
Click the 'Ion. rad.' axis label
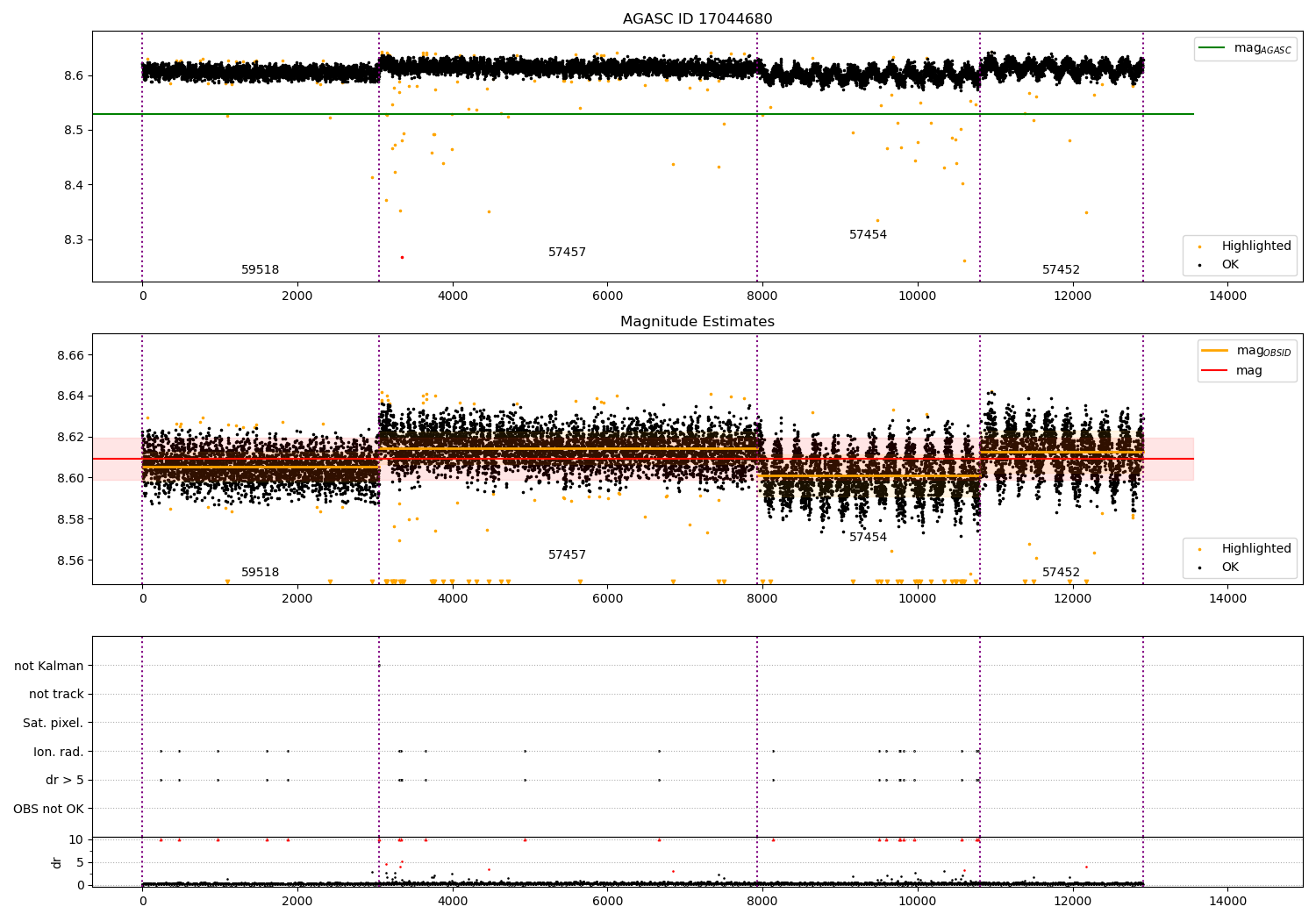tap(59, 752)
